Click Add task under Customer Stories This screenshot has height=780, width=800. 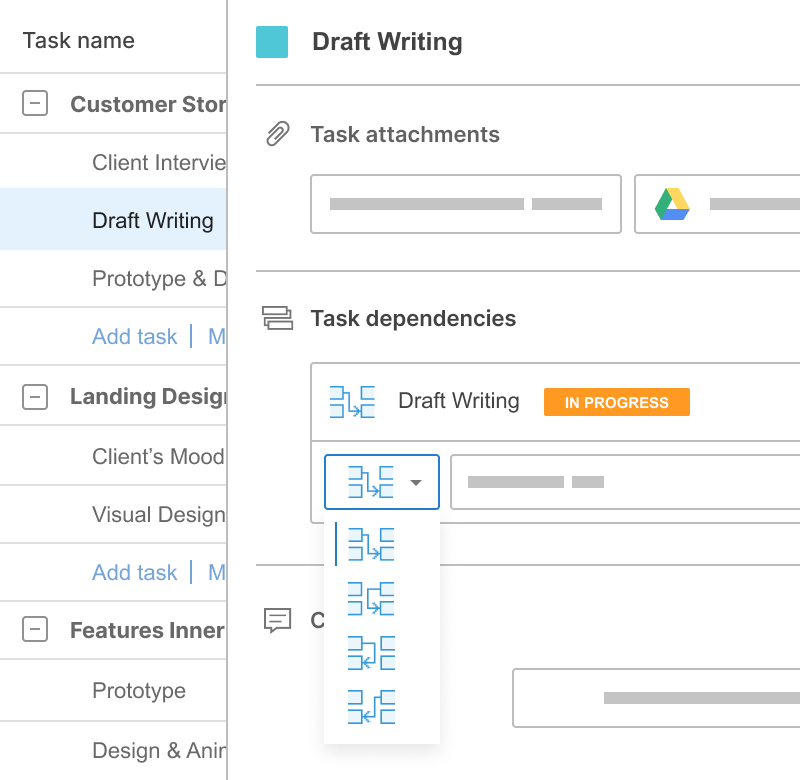click(134, 337)
